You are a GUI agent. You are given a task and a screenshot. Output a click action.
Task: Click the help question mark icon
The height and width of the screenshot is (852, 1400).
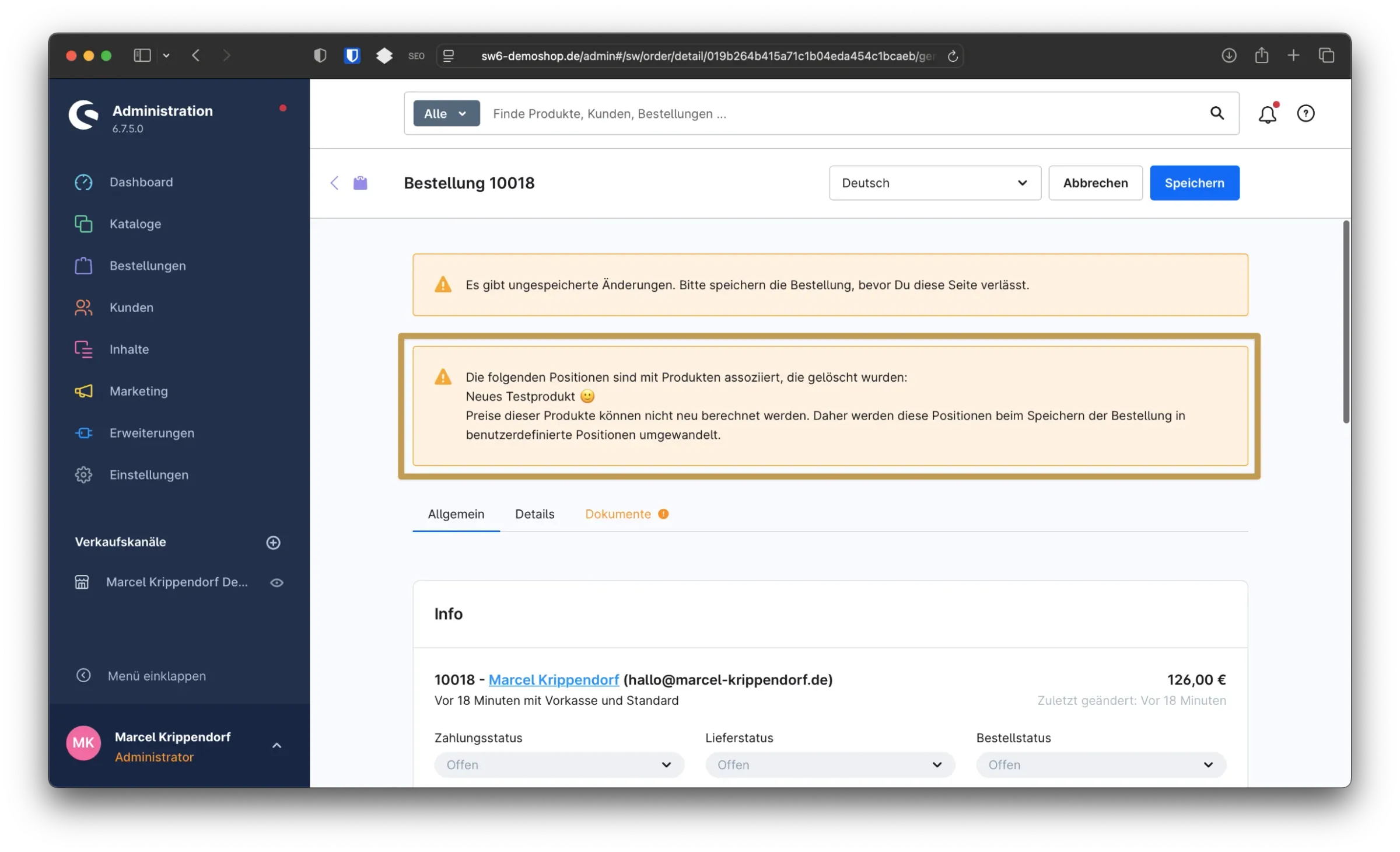1305,113
